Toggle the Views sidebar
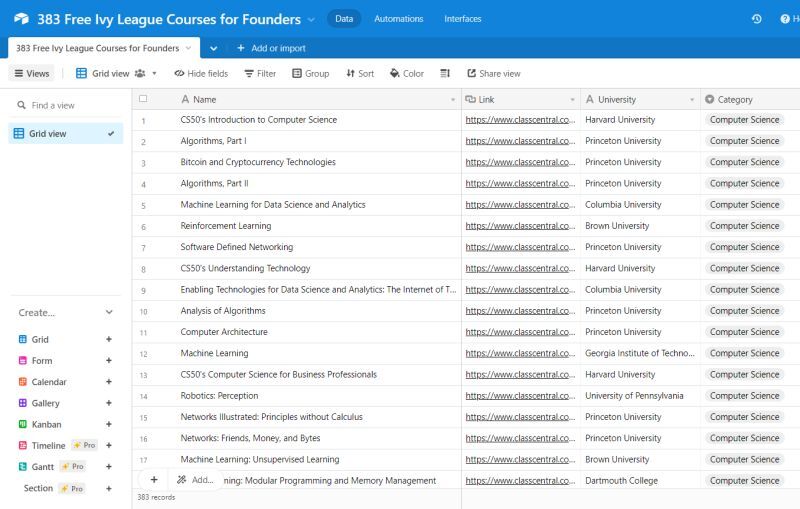 tap(31, 73)
